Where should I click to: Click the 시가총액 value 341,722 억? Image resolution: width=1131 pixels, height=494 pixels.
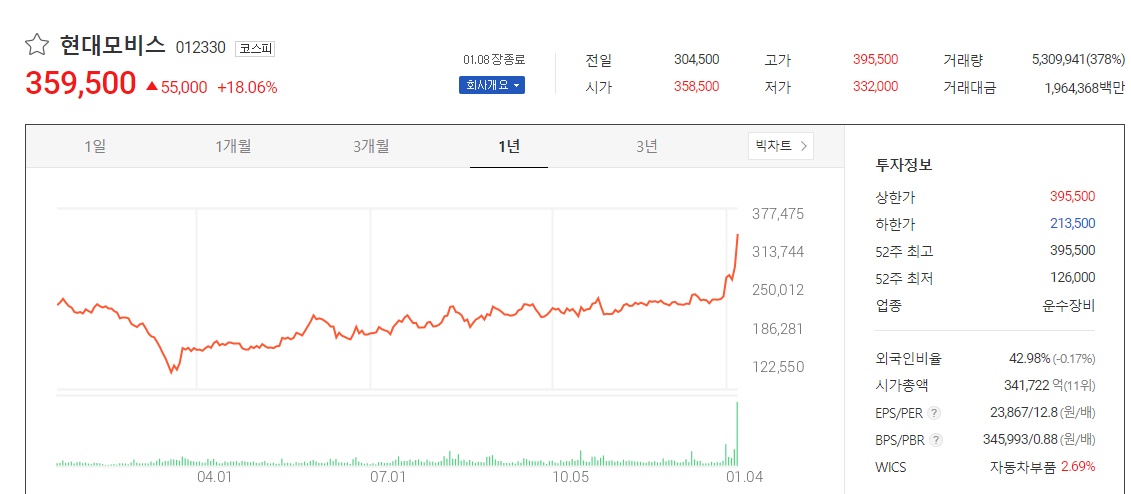tap(1032, 386)
